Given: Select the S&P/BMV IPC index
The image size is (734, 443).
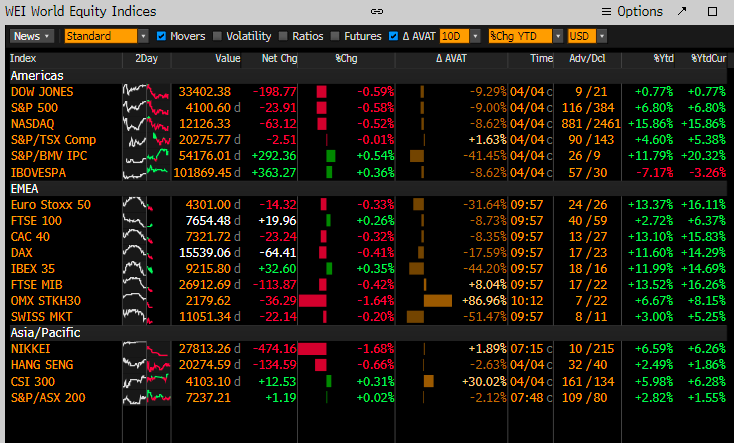Looking at the screenshot, I should [x=49, y=155].
